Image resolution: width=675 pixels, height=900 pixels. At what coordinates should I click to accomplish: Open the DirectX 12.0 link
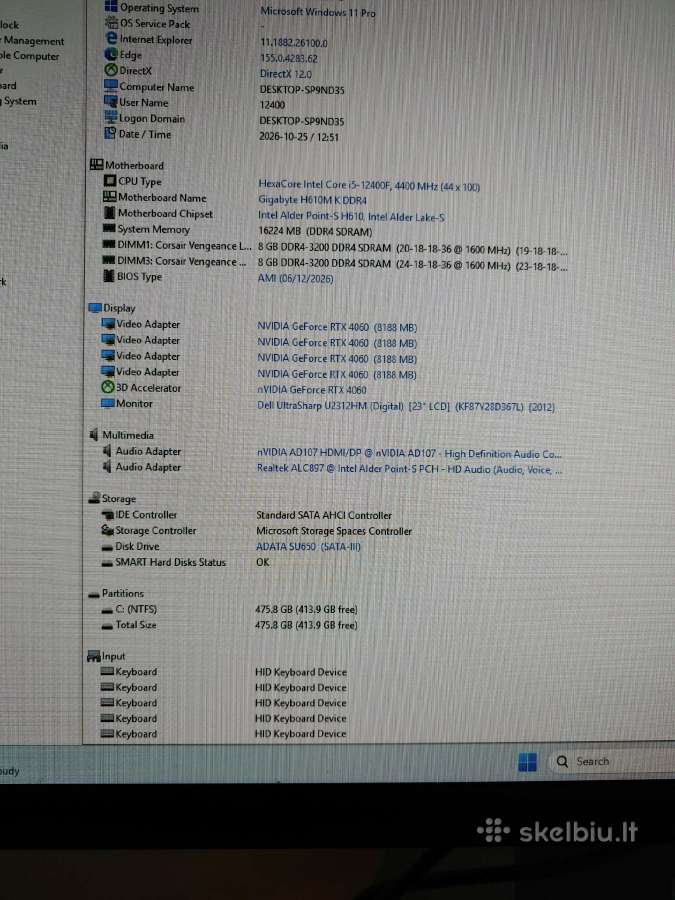[286, 73]
